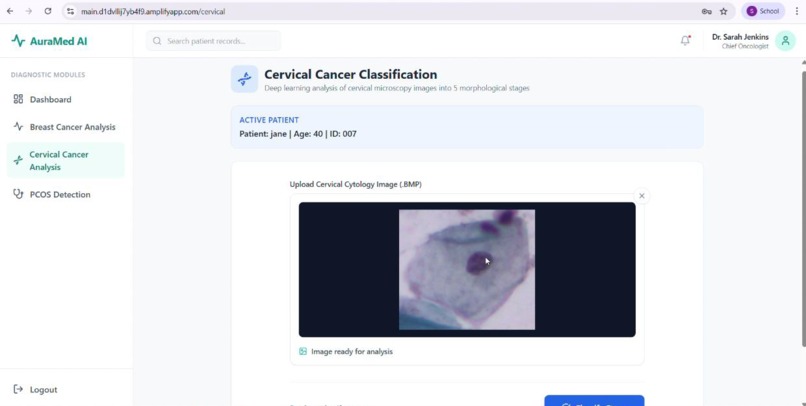Image resolution: width=806 pixels, height=406 pixels.
Task: Focus the Search patient records field
Action: (213, 41)
